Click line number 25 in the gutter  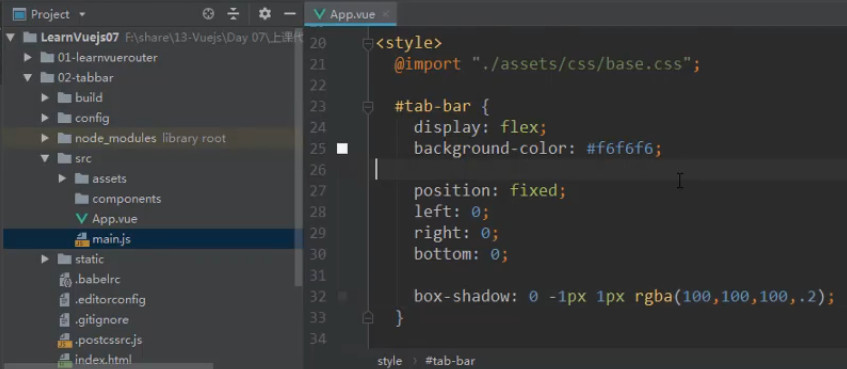(318, 149)
